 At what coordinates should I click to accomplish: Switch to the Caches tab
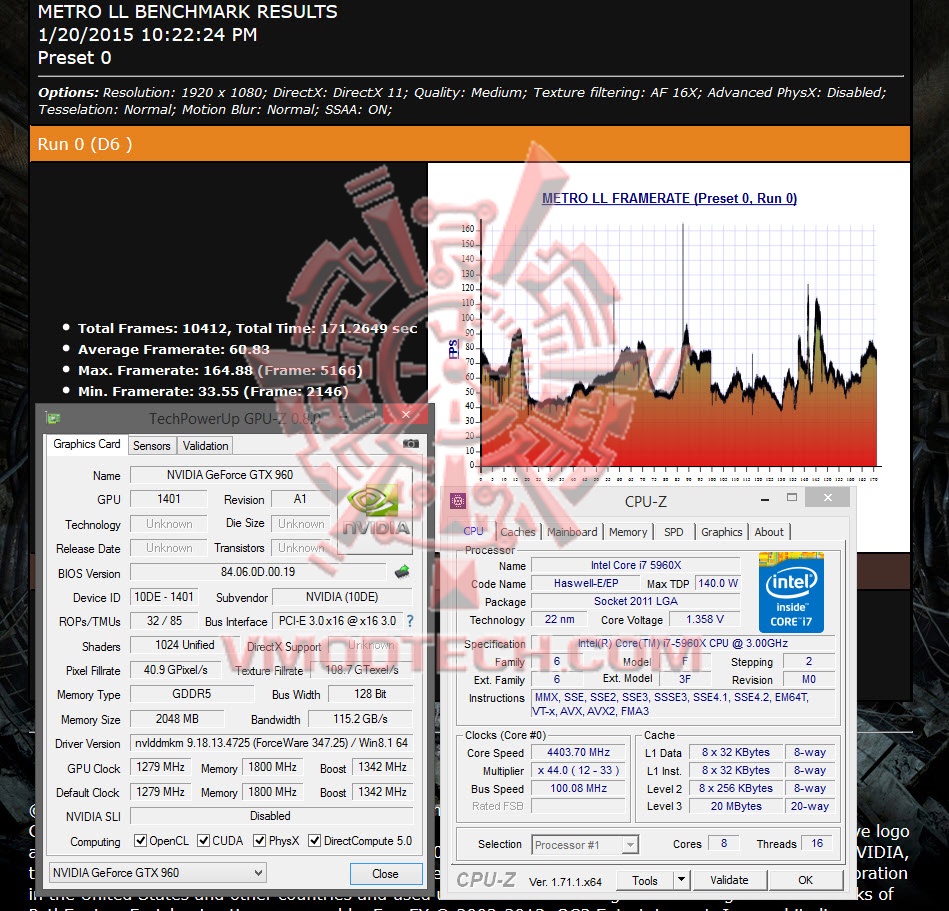pyautogui.click(x=517, y=531)
